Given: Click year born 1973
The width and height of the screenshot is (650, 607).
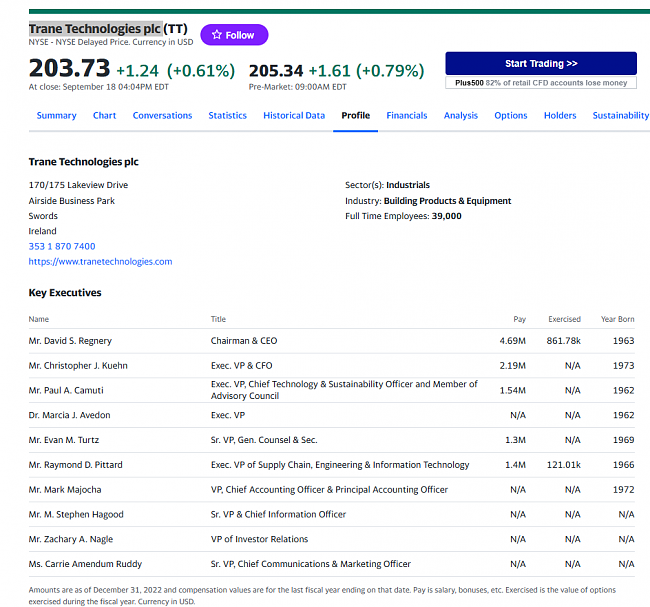Looking at the screenshot, I should pos(623,366).
